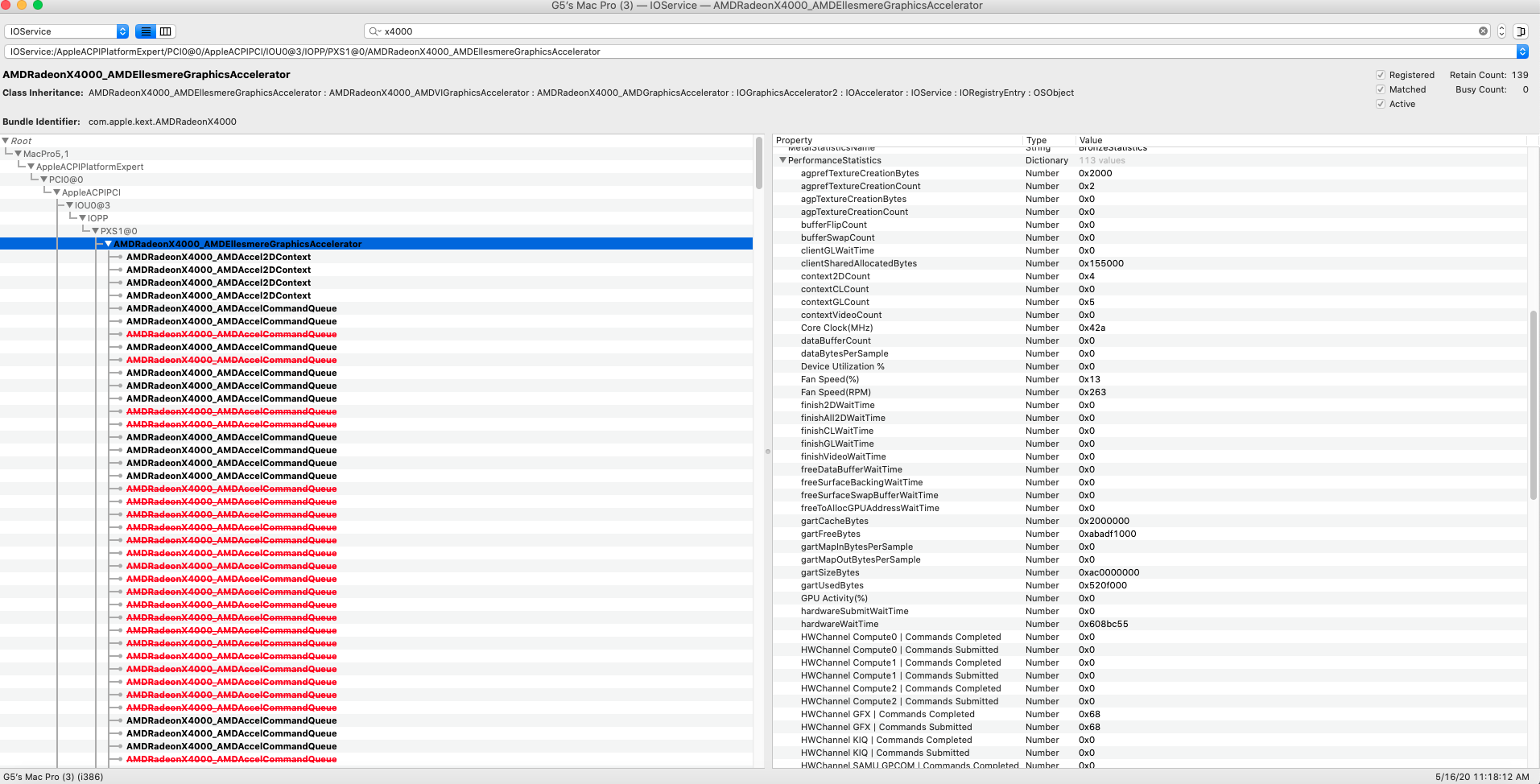The image size is (1540, 784).
Task: Toggle the side panel icon beside search
Action: coord(1521,31)
